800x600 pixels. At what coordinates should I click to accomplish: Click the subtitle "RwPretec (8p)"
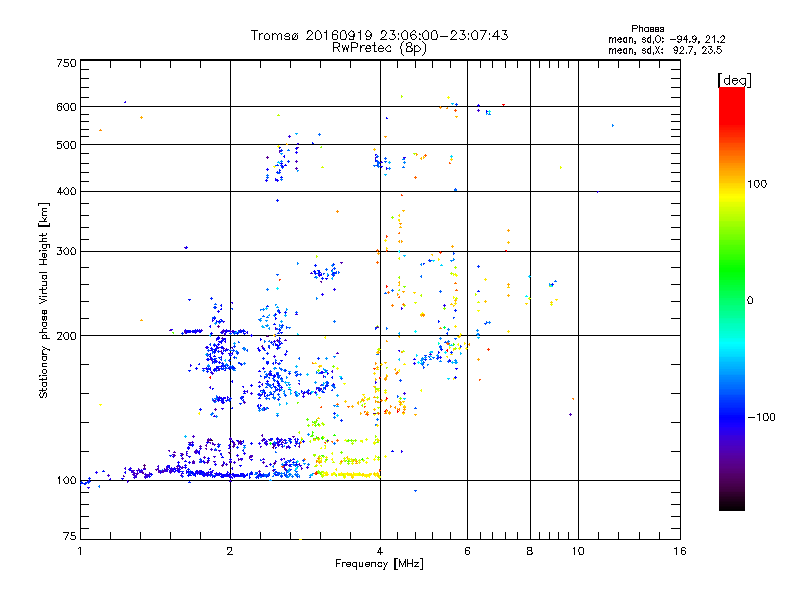point(379,48)
